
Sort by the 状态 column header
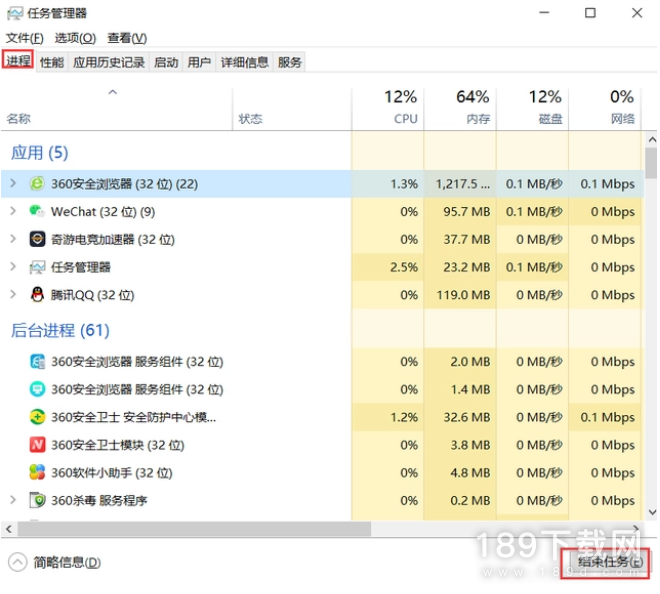coord(292,109)
